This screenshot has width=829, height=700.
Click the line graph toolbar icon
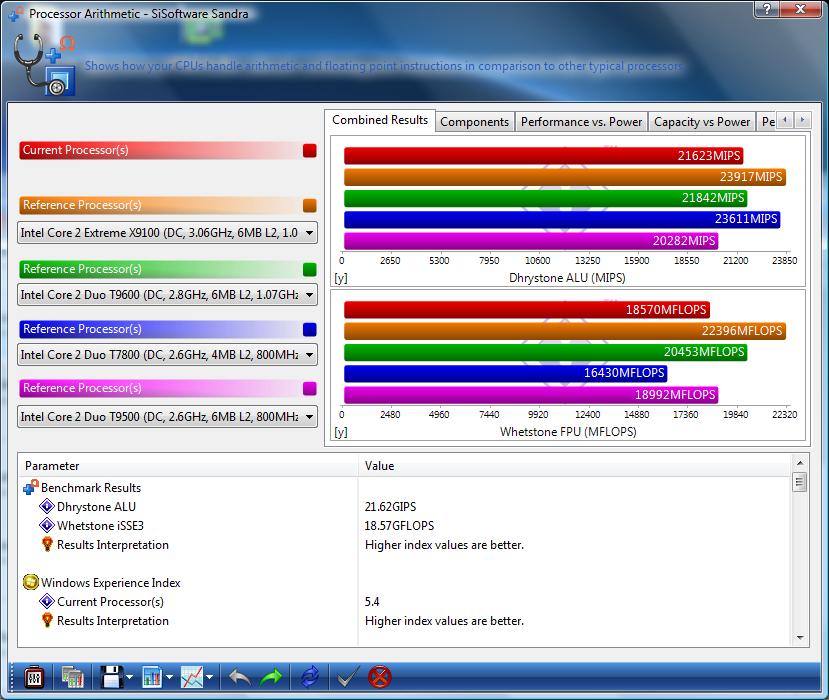pos(192,677)
